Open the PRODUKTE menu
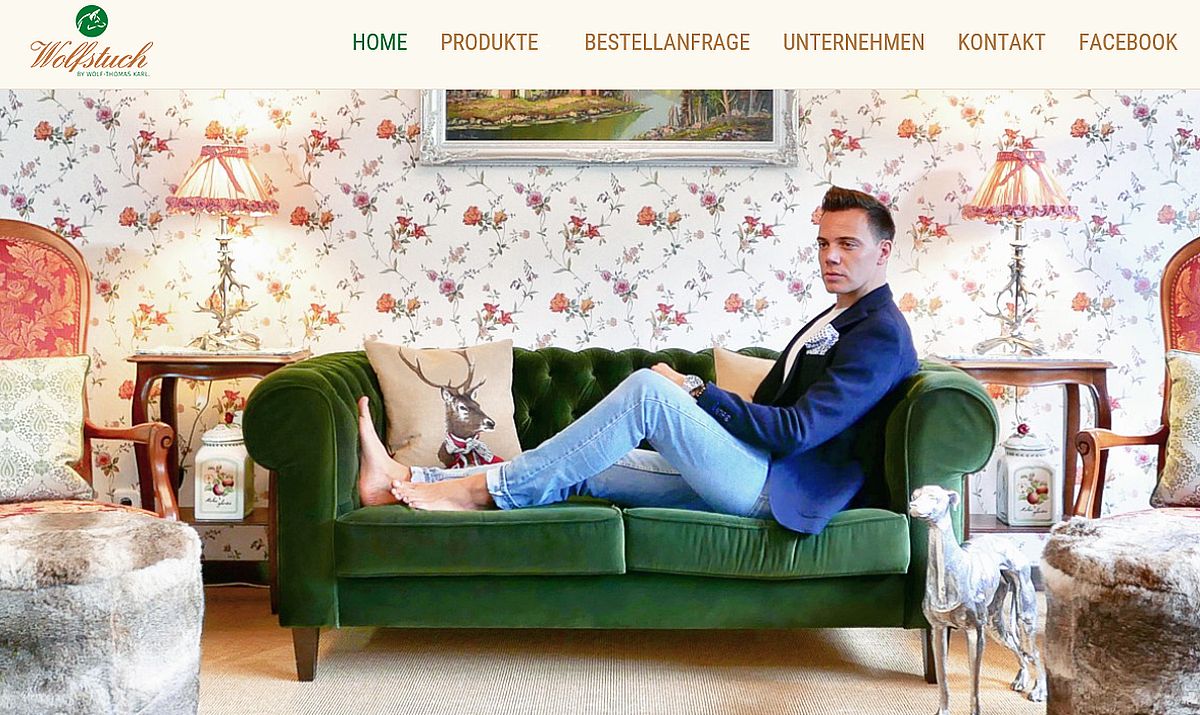This screenshot has height=715, width=1200. [x=489, y=42]
